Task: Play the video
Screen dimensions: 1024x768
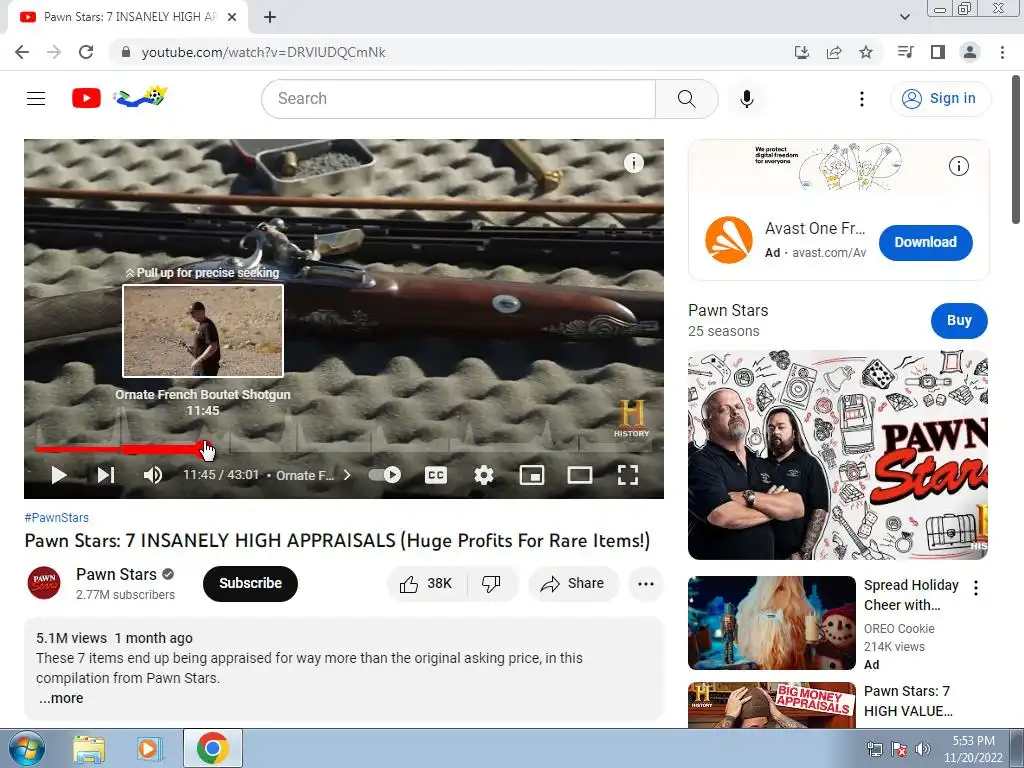Action: click(59, 475)
